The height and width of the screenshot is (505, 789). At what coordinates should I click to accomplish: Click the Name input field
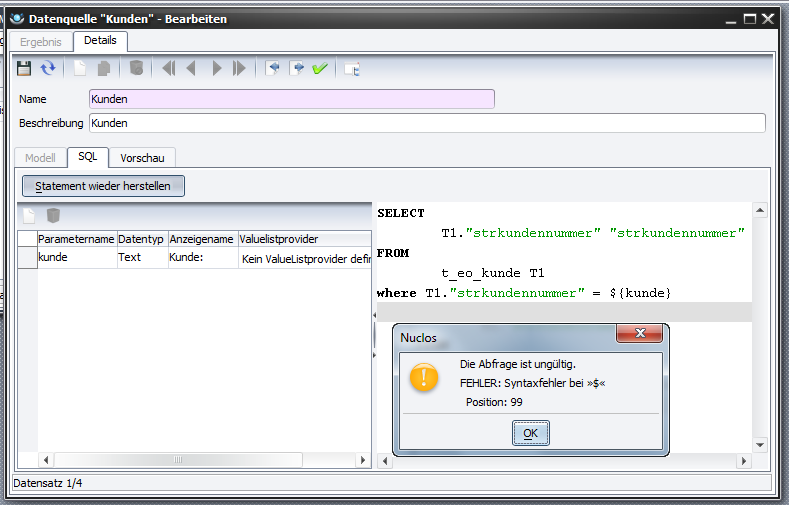292,99
